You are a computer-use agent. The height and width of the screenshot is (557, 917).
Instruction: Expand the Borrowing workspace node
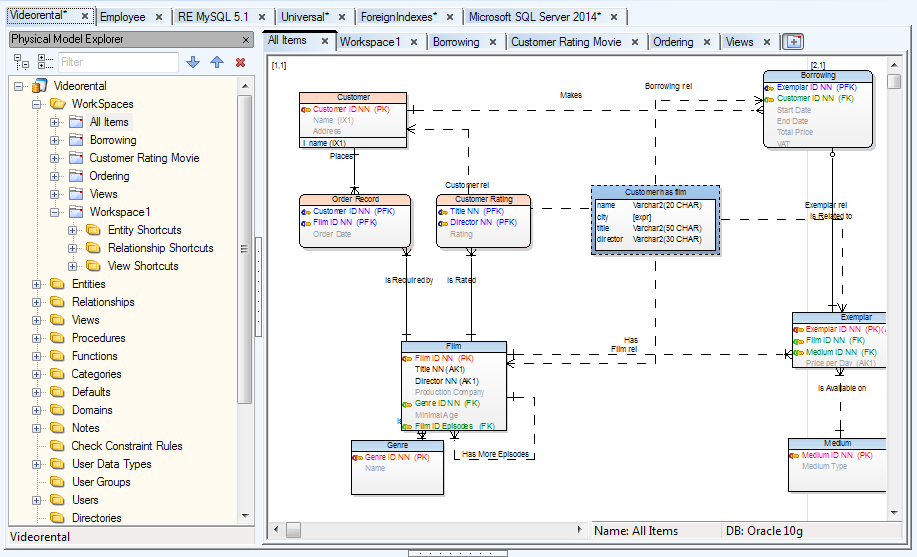coord(55,140)
